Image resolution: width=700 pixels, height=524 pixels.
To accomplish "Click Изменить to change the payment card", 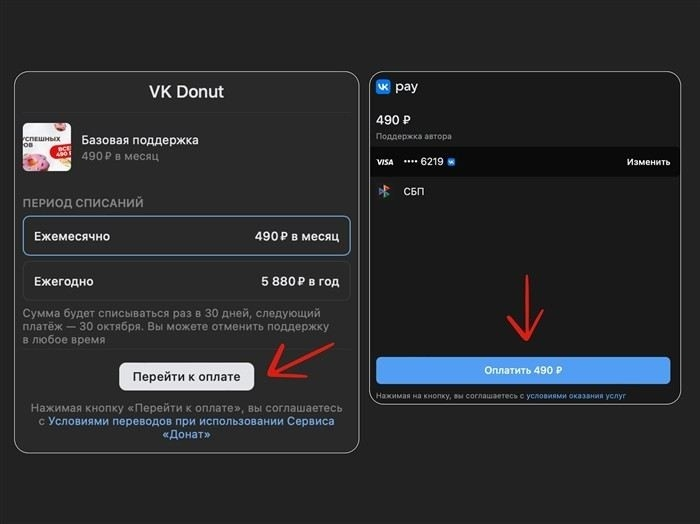I will (648, 161).
